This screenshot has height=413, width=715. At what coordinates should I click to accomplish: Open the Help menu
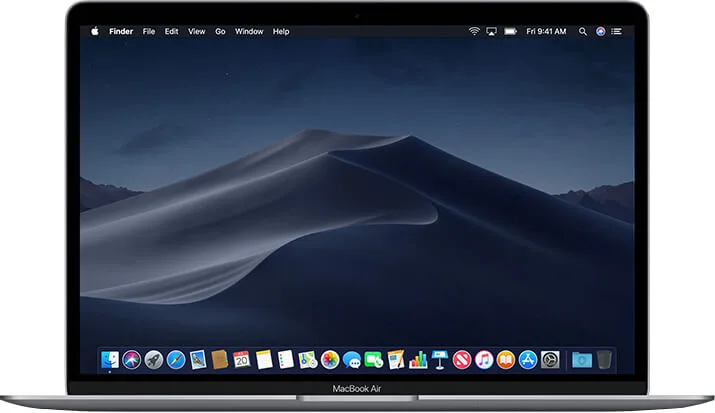pos(281,31)
